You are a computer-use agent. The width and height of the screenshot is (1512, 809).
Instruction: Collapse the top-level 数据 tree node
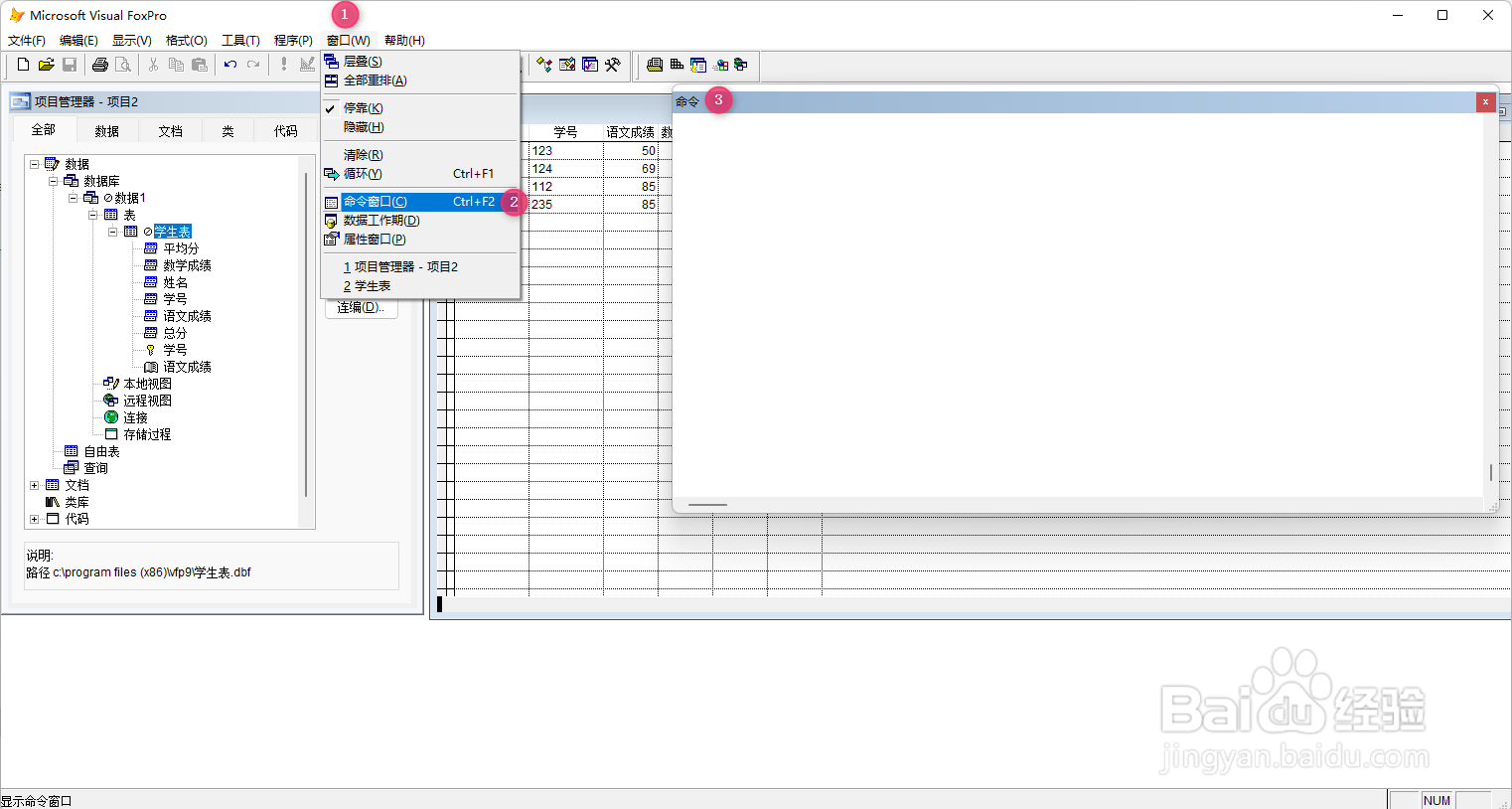click(x=35, y=164)
